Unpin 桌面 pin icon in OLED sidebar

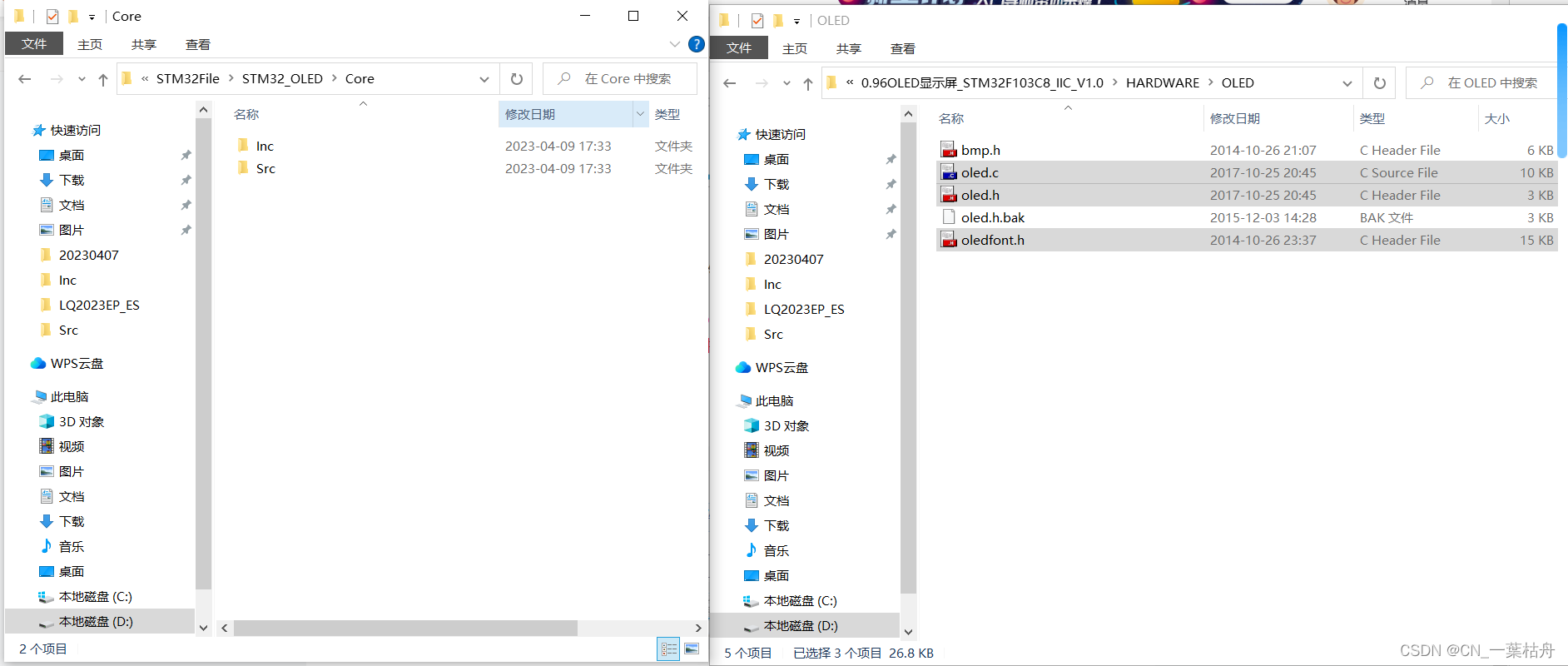pyautogui.click(x=891, y=160)
